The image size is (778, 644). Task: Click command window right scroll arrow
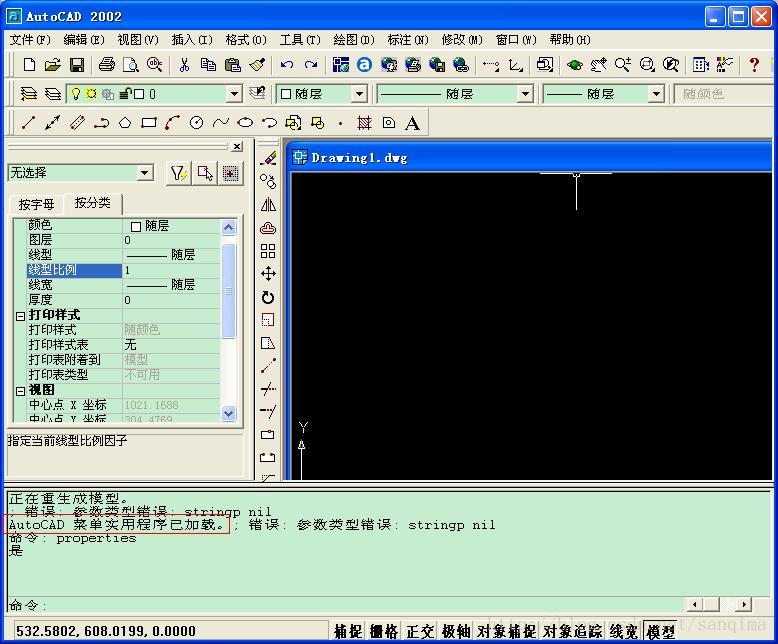[x=744, y=604]
